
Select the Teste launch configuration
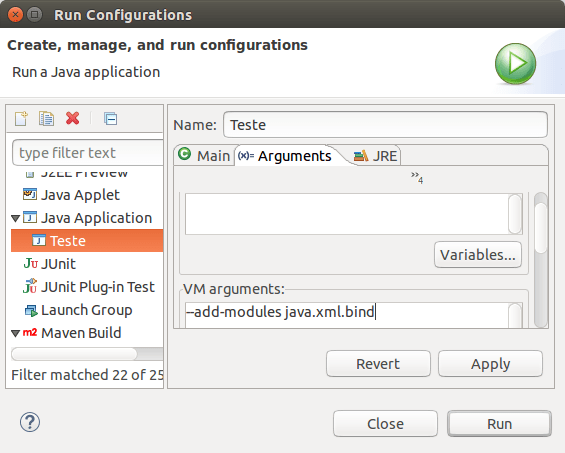pos(87,240)
